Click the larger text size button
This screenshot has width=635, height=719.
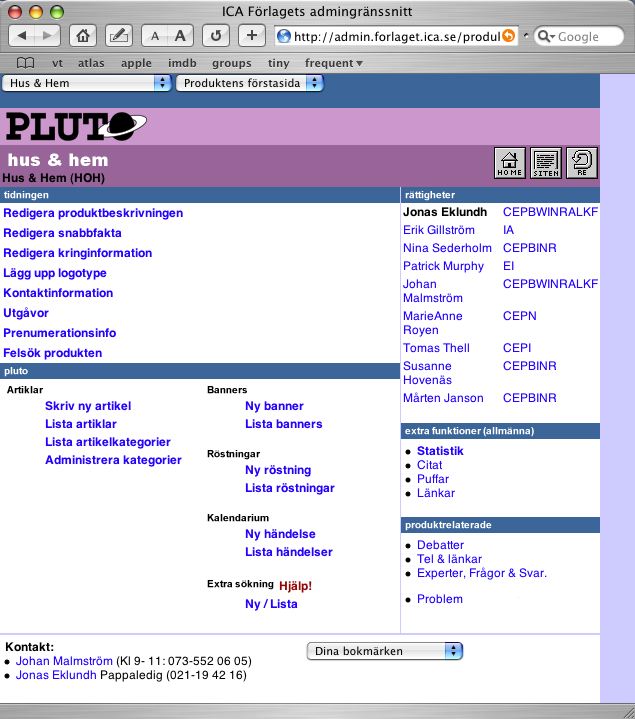(180, 36)
